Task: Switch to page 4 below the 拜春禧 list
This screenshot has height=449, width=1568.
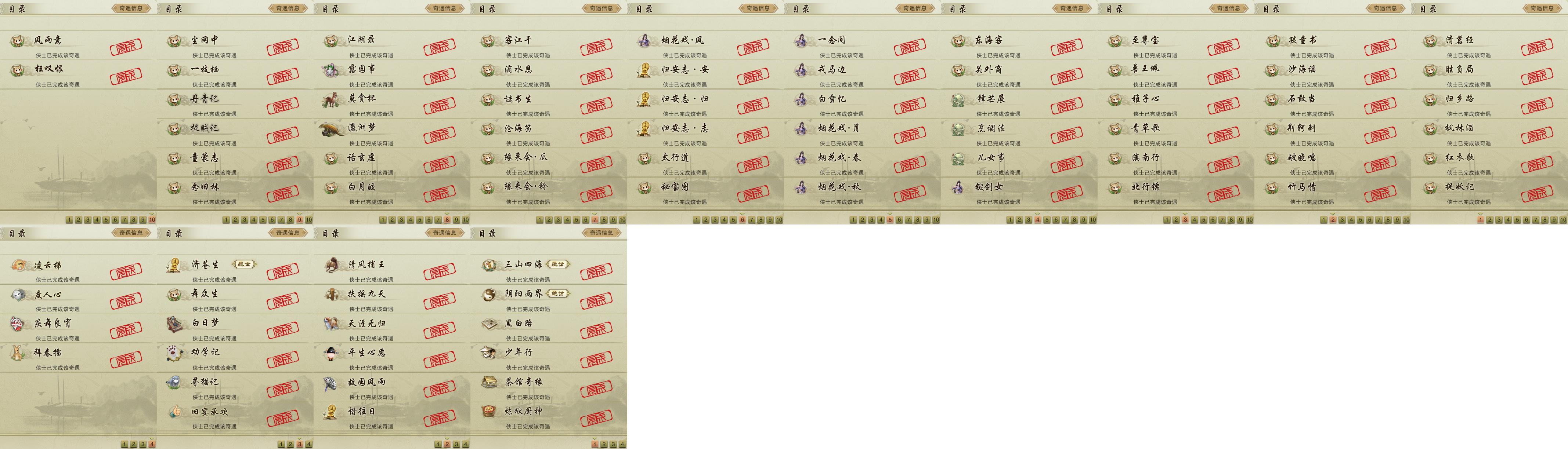Action: coord(152,444)
